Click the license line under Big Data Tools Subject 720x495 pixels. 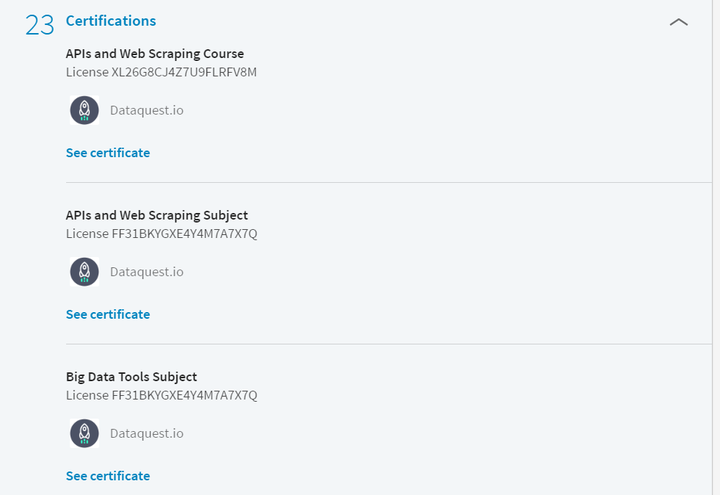(x=161, y=395)
